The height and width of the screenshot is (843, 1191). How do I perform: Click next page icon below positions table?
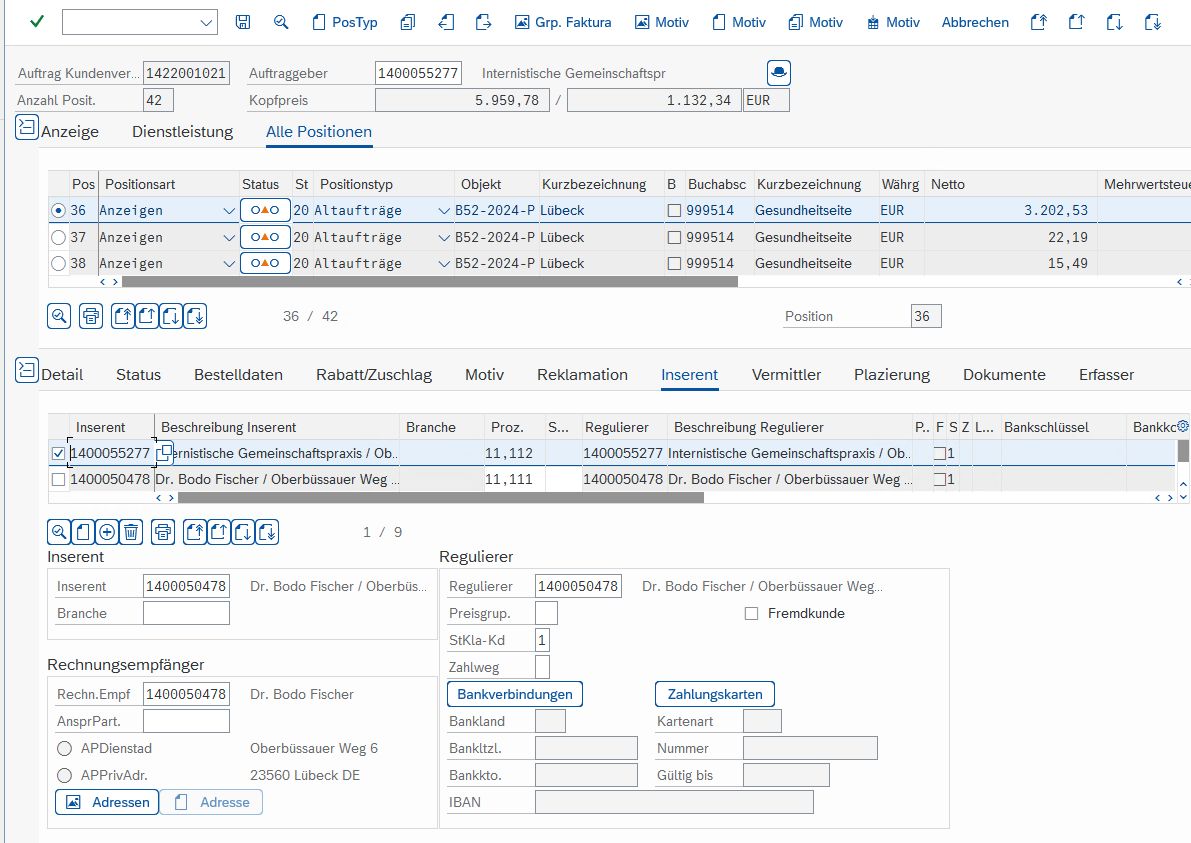tap(172, 316)
